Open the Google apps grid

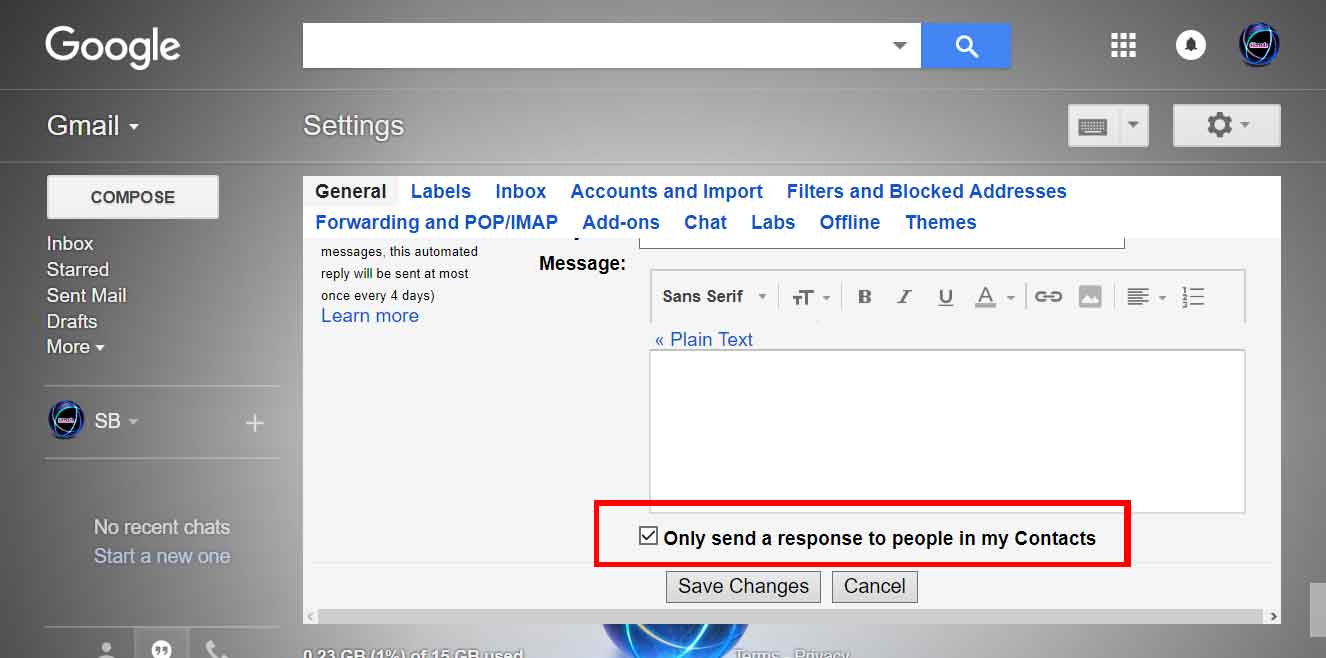1123,44
